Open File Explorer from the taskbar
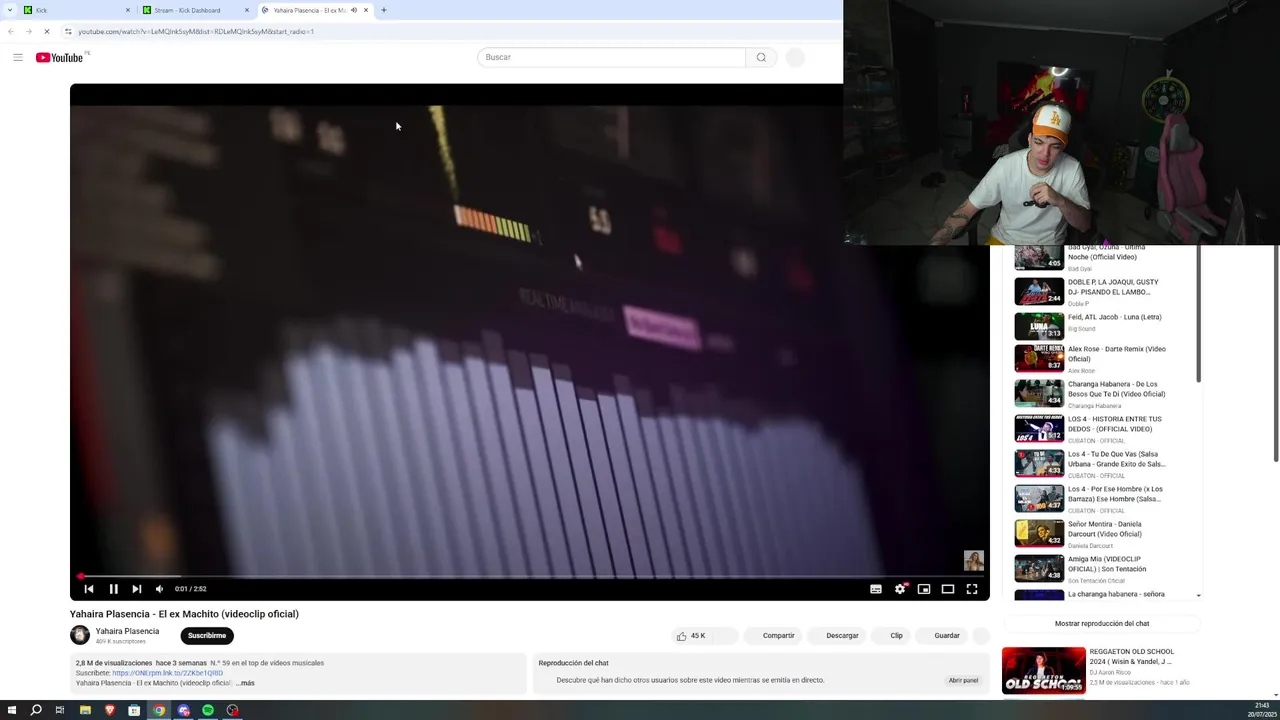Image resolution: width=1280 pixels, height=720 pixels. pyautogui.click(x=85, y=710)
